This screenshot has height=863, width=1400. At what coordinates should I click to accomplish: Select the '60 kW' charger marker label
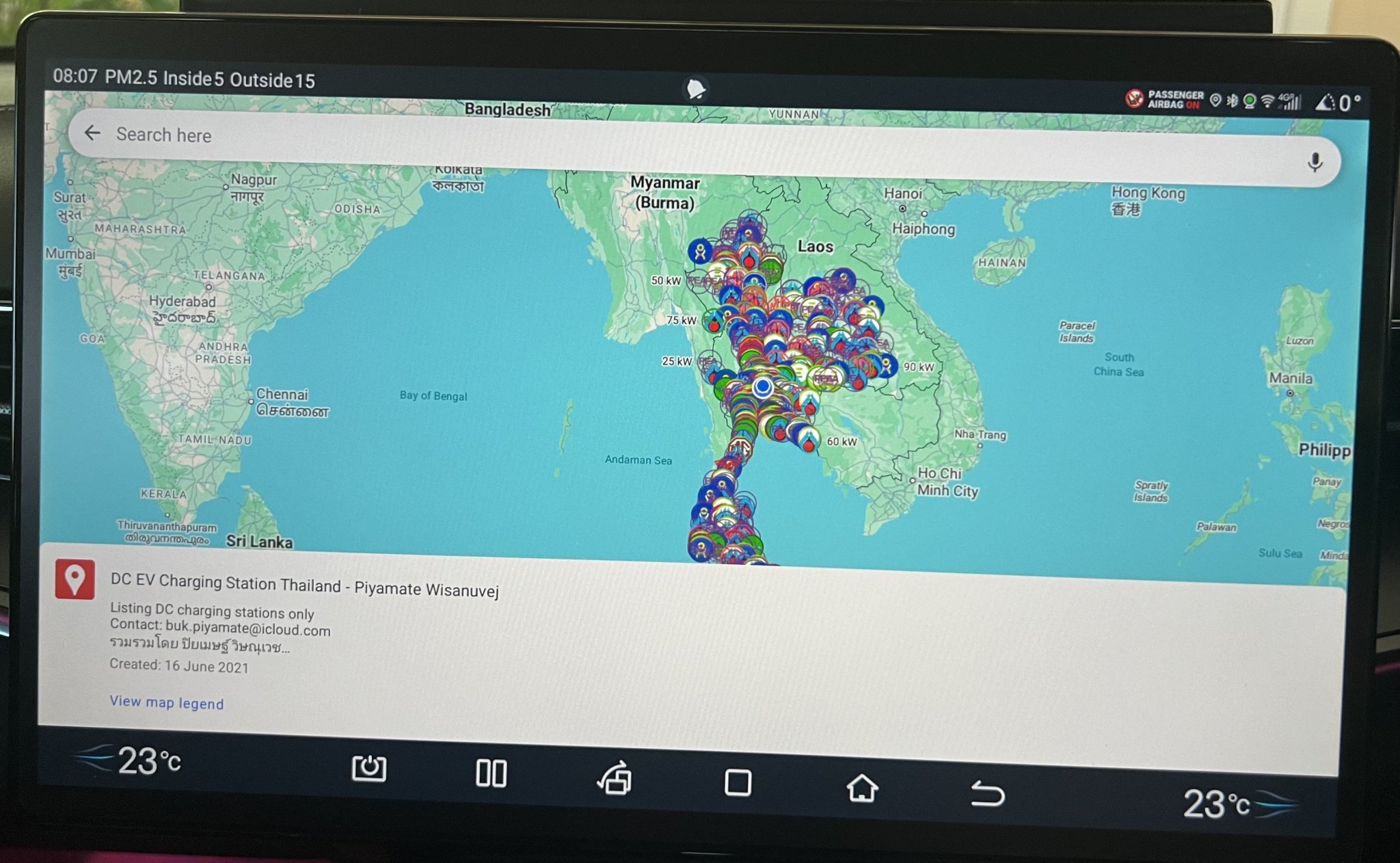842,442
